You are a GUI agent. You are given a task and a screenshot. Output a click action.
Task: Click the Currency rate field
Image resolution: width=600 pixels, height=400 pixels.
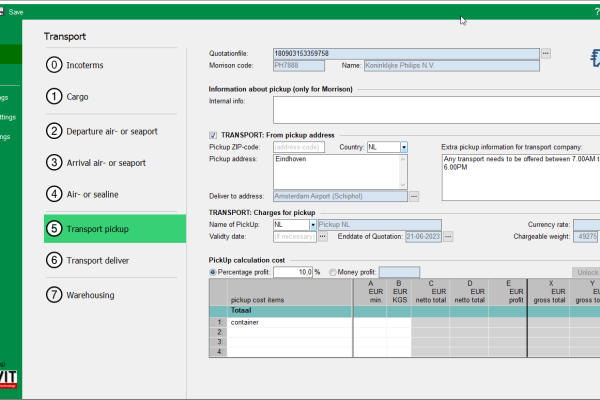[587, 225]
